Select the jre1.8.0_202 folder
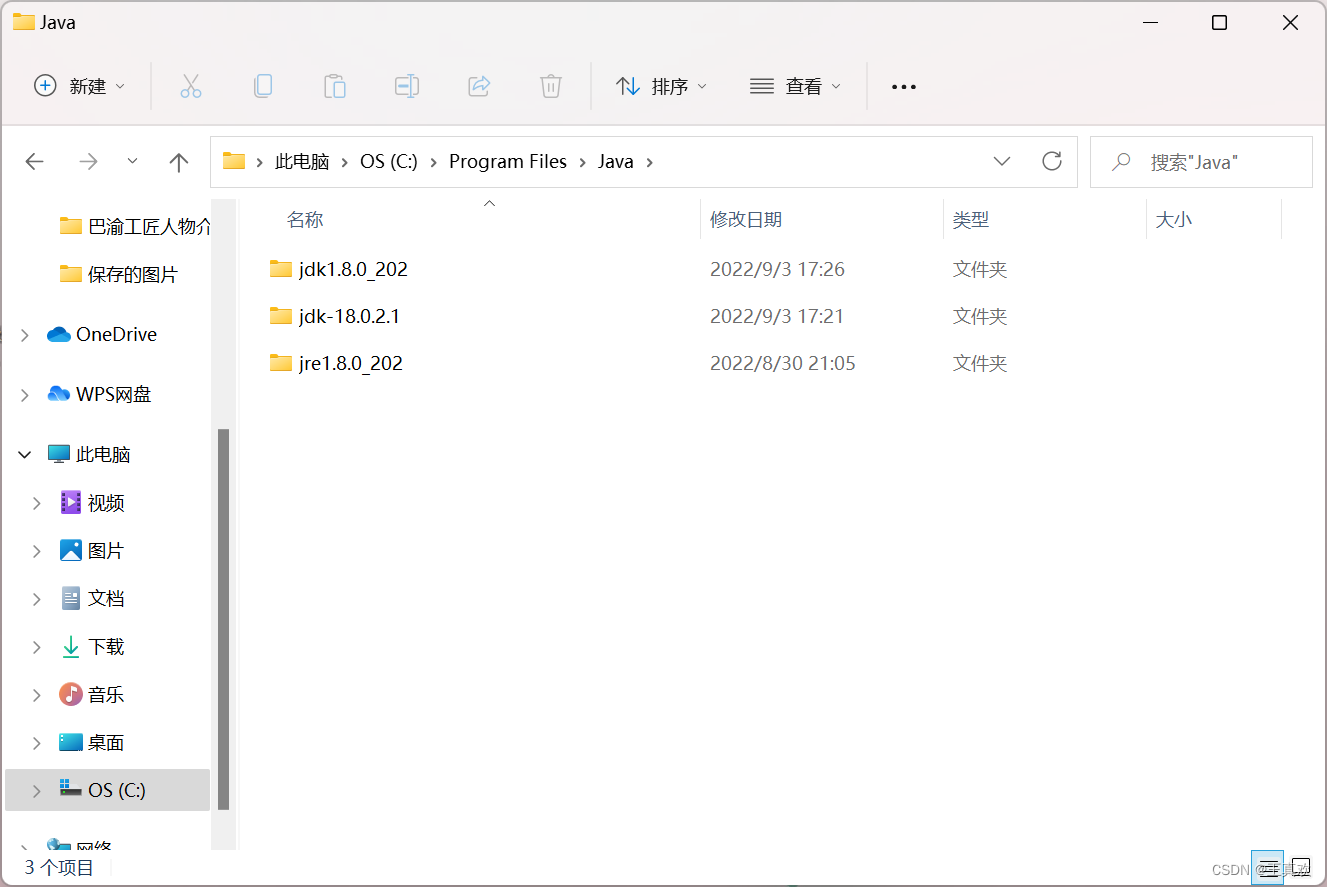Screen dimensions: 1327x887 [350, 363]
